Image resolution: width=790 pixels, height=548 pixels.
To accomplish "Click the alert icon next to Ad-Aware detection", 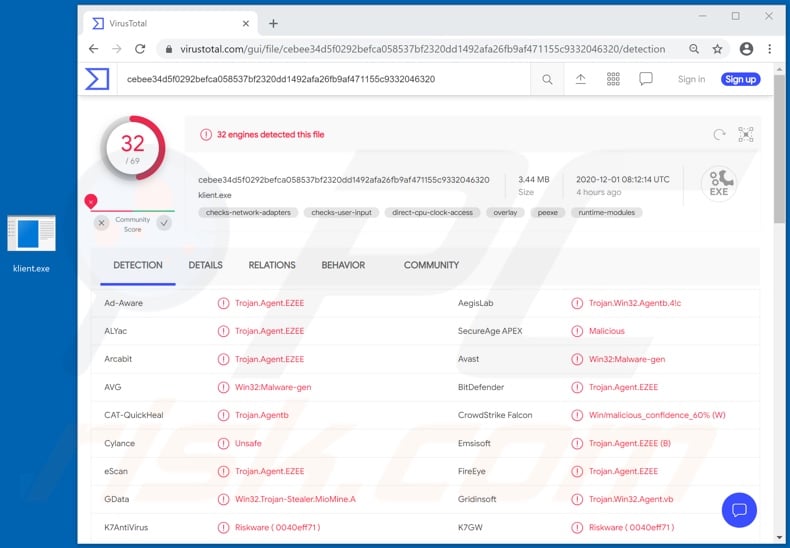I will pyautogui.click(x=223, y=303).
